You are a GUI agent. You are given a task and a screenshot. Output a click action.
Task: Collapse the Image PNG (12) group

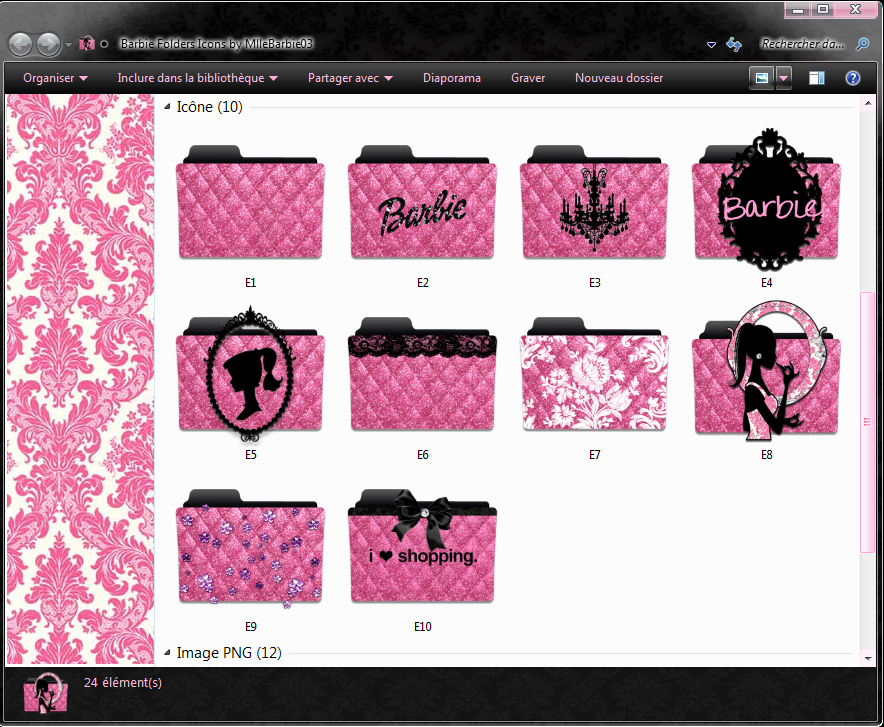[x=167, y=653]
